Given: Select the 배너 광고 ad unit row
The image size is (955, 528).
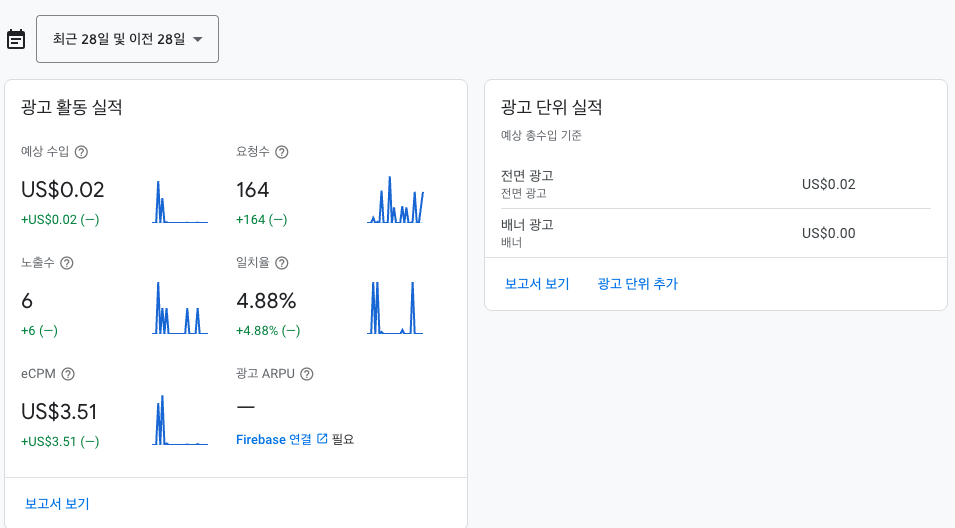Looking at the screenshot, I should pyautogui.click(x=716, y=233).
